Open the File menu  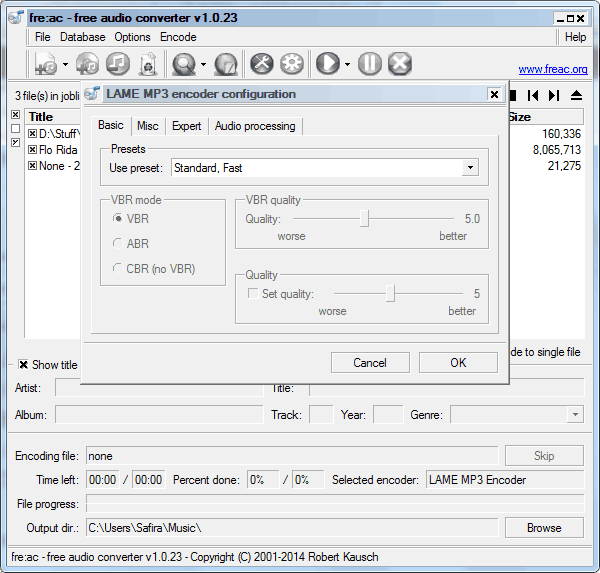click(x=42, y=37)
